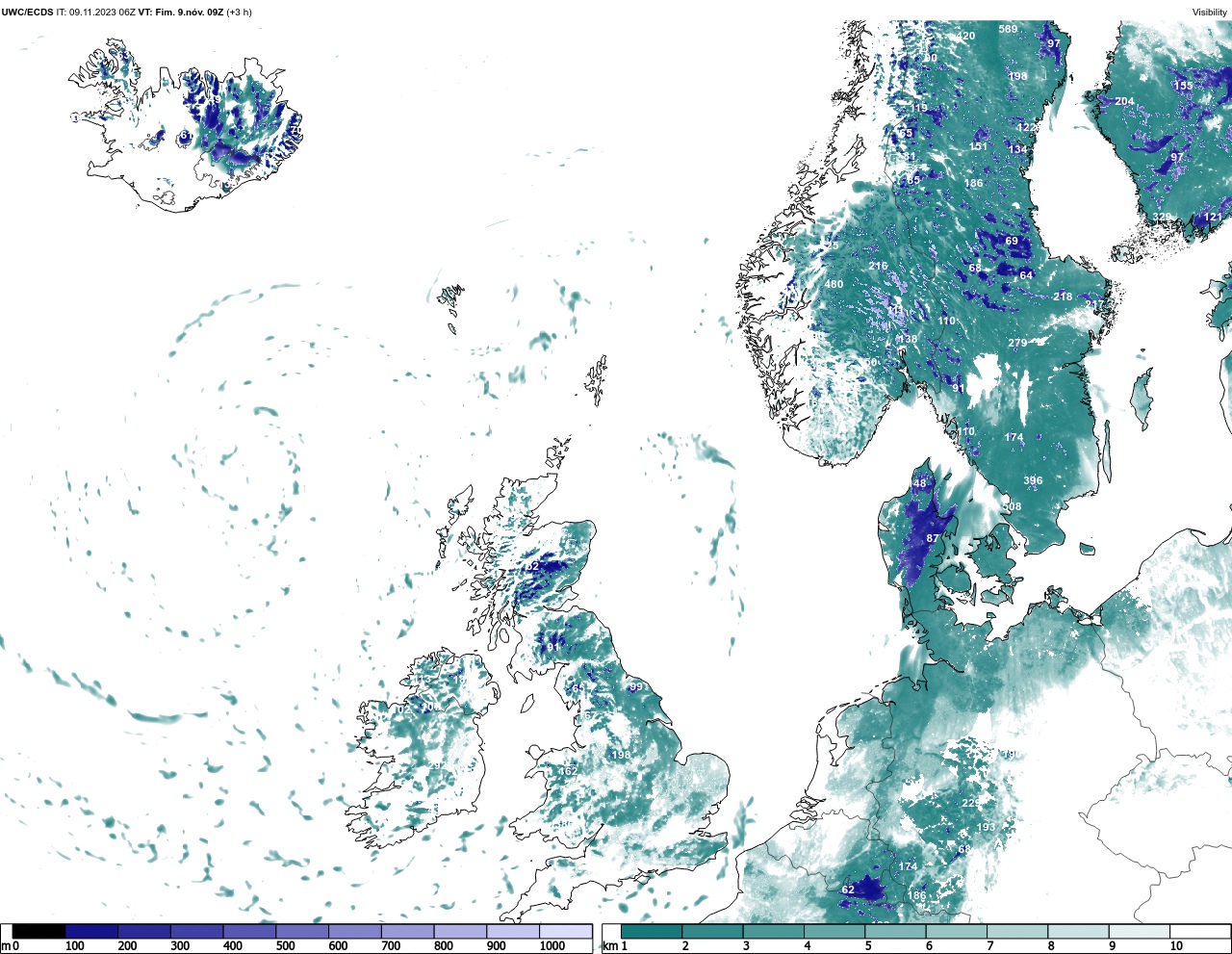Click the '218' visibility value on map
Screen dimensions: 1232x954
coord(1063,297)
